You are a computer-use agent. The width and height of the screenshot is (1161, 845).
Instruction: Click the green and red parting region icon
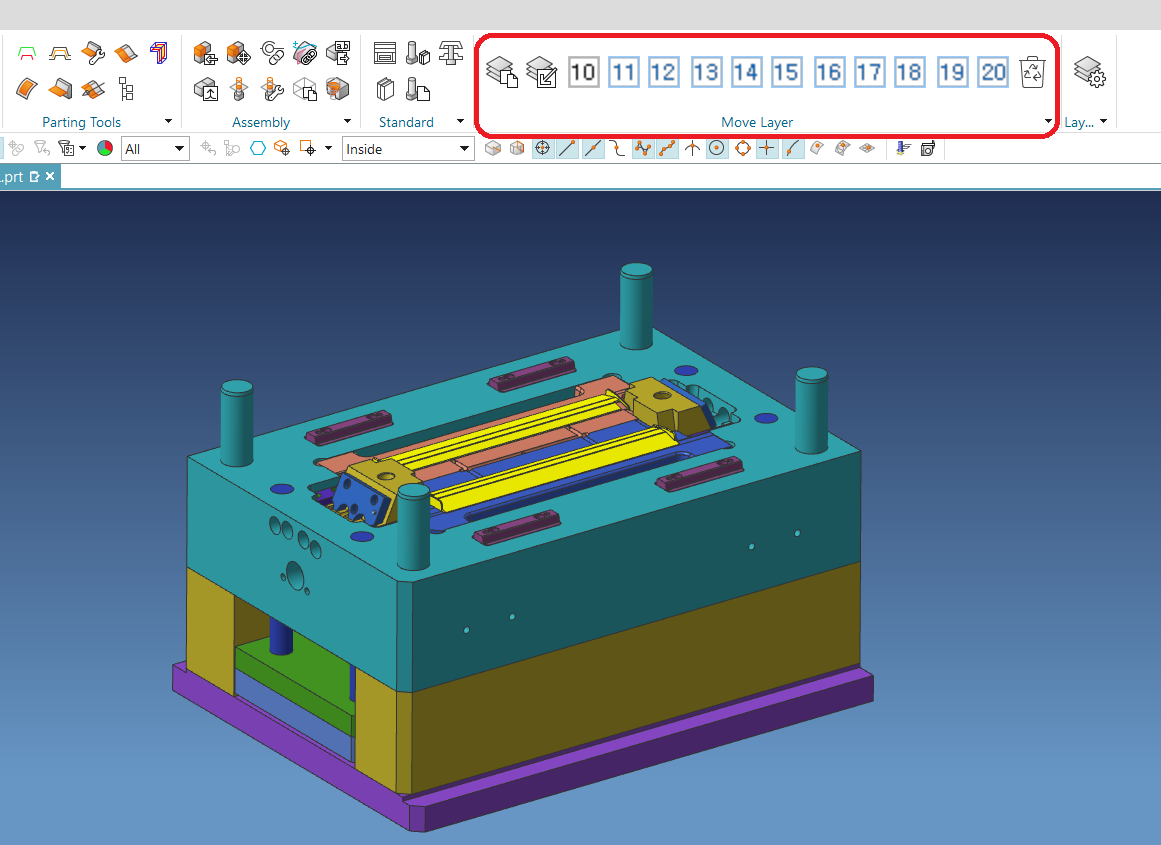click(27, 53)
